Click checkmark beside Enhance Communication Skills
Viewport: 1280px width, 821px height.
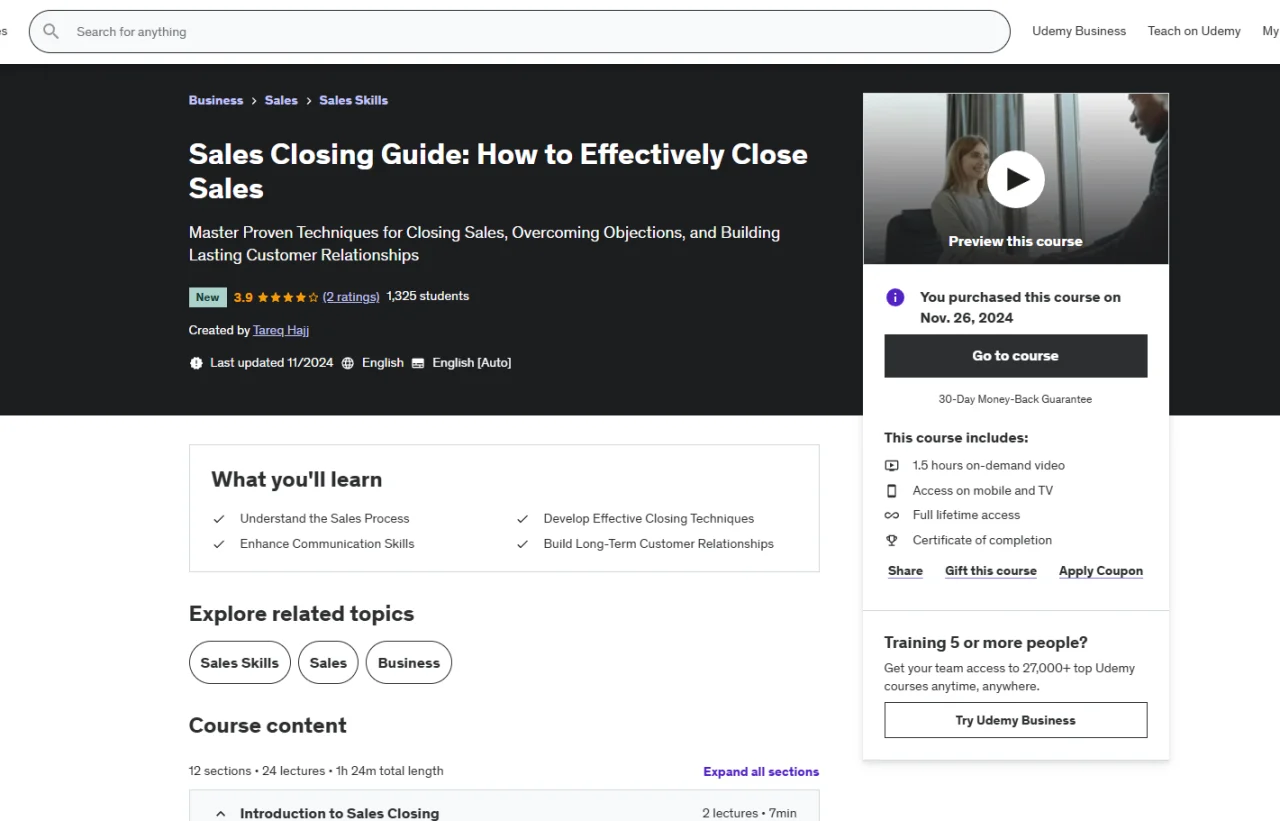(x=219, y=544)
